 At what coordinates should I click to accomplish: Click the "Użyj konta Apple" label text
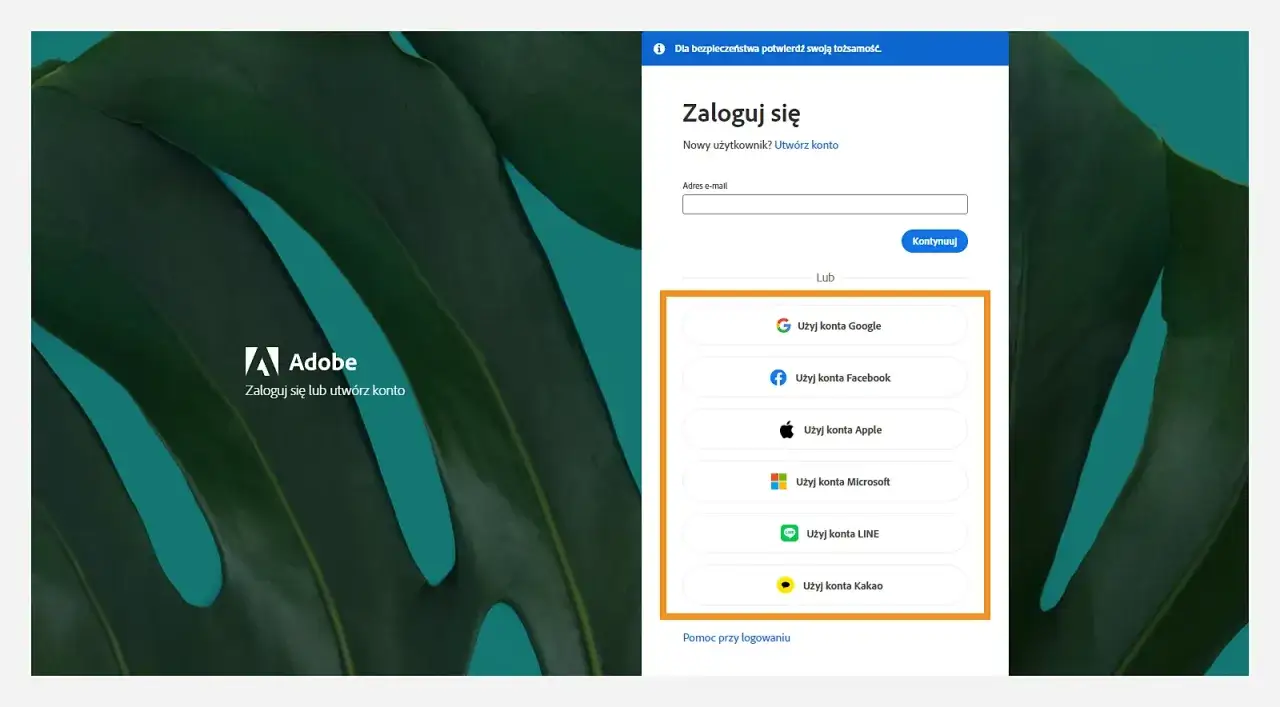click(x=843, y=430)
